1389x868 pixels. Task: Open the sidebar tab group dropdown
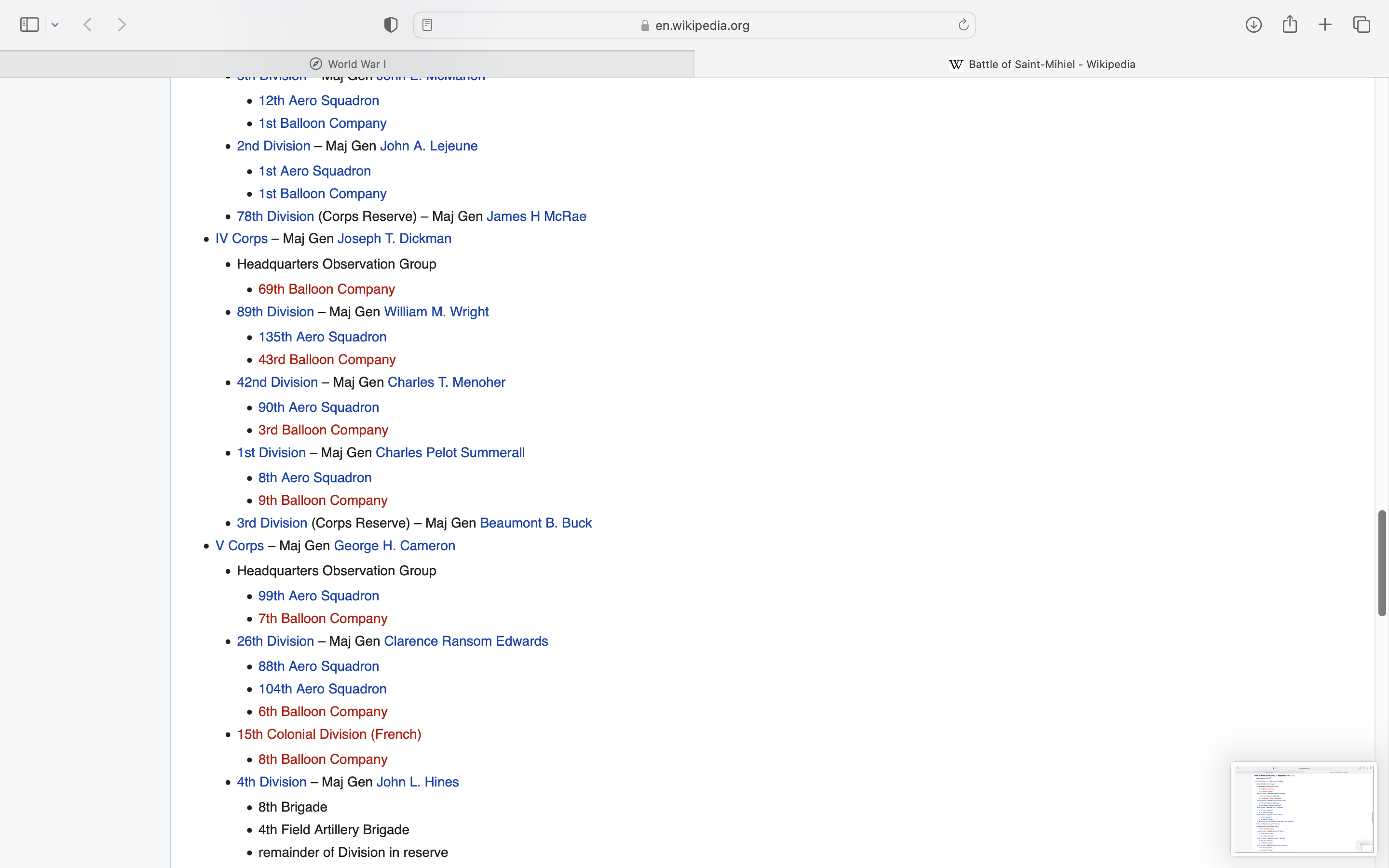[x=55, y=25]
